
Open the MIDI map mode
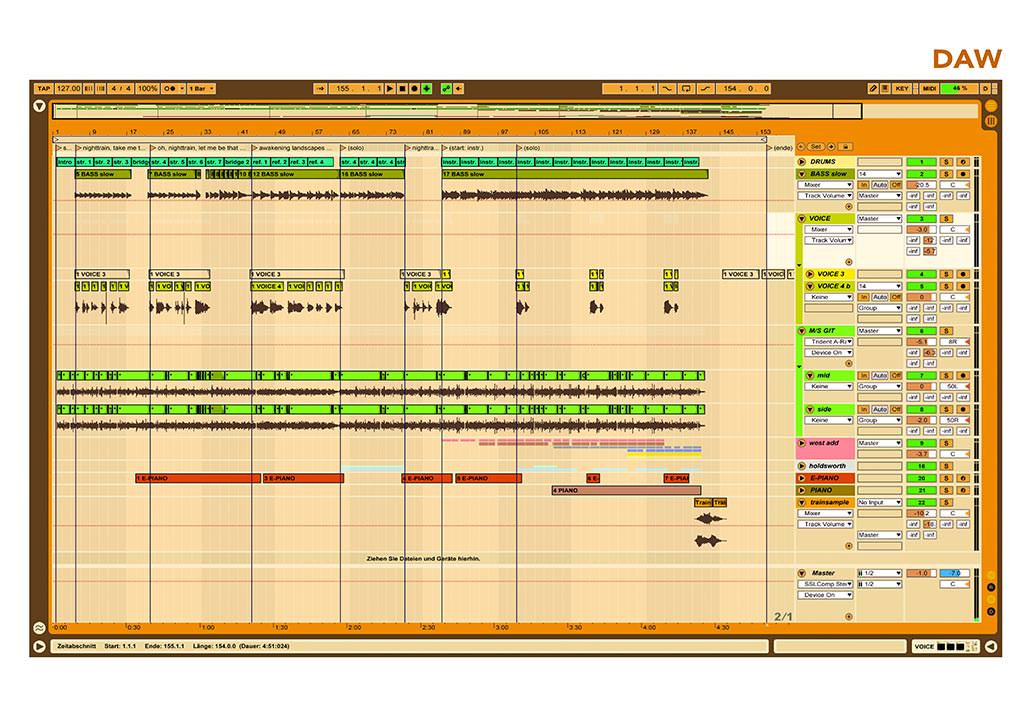[x=929, y=89]
